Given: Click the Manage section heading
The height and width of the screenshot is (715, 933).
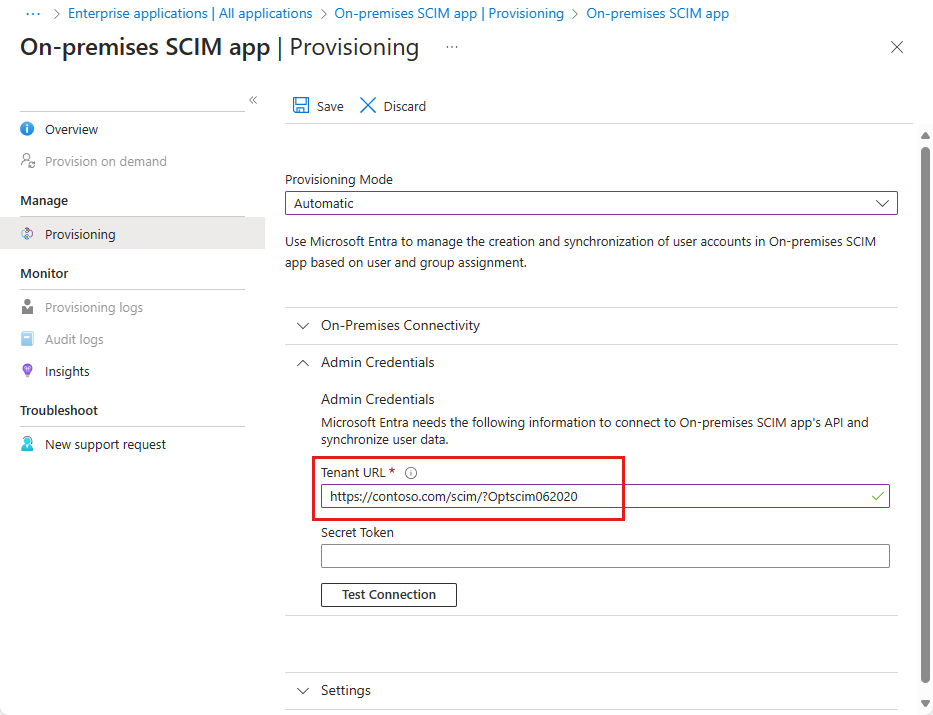Looking at the screenshot, I should pos(44,200).
